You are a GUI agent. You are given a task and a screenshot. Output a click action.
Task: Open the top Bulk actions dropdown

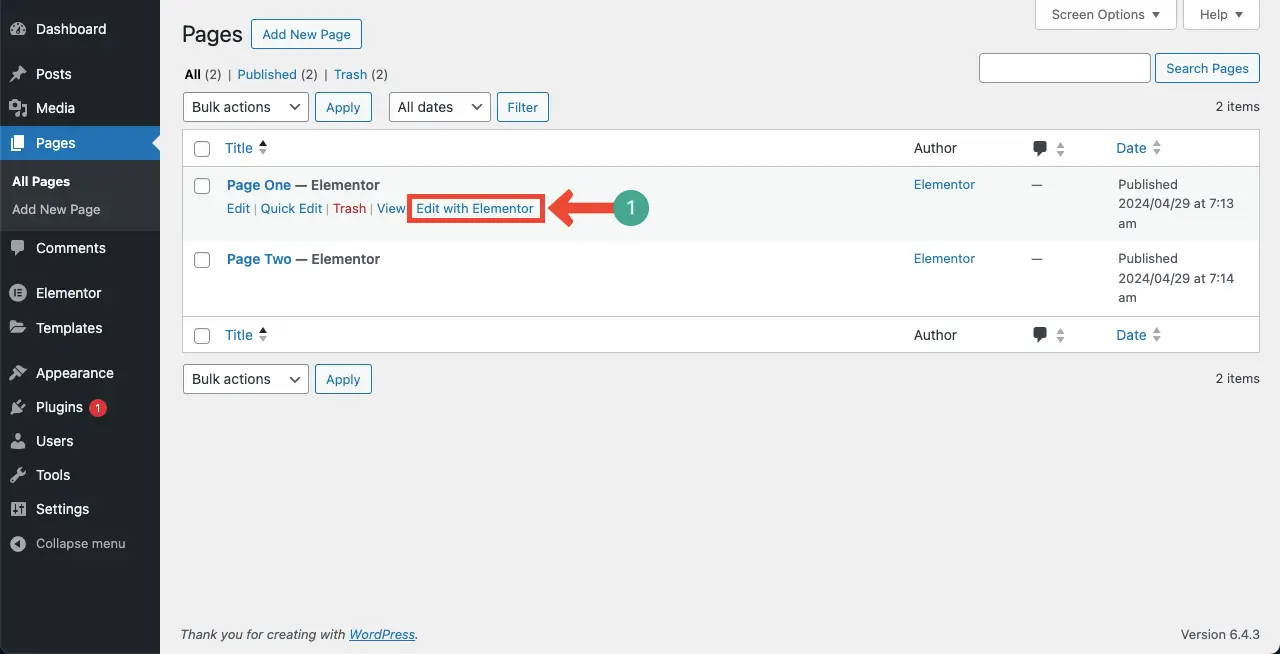245,107
